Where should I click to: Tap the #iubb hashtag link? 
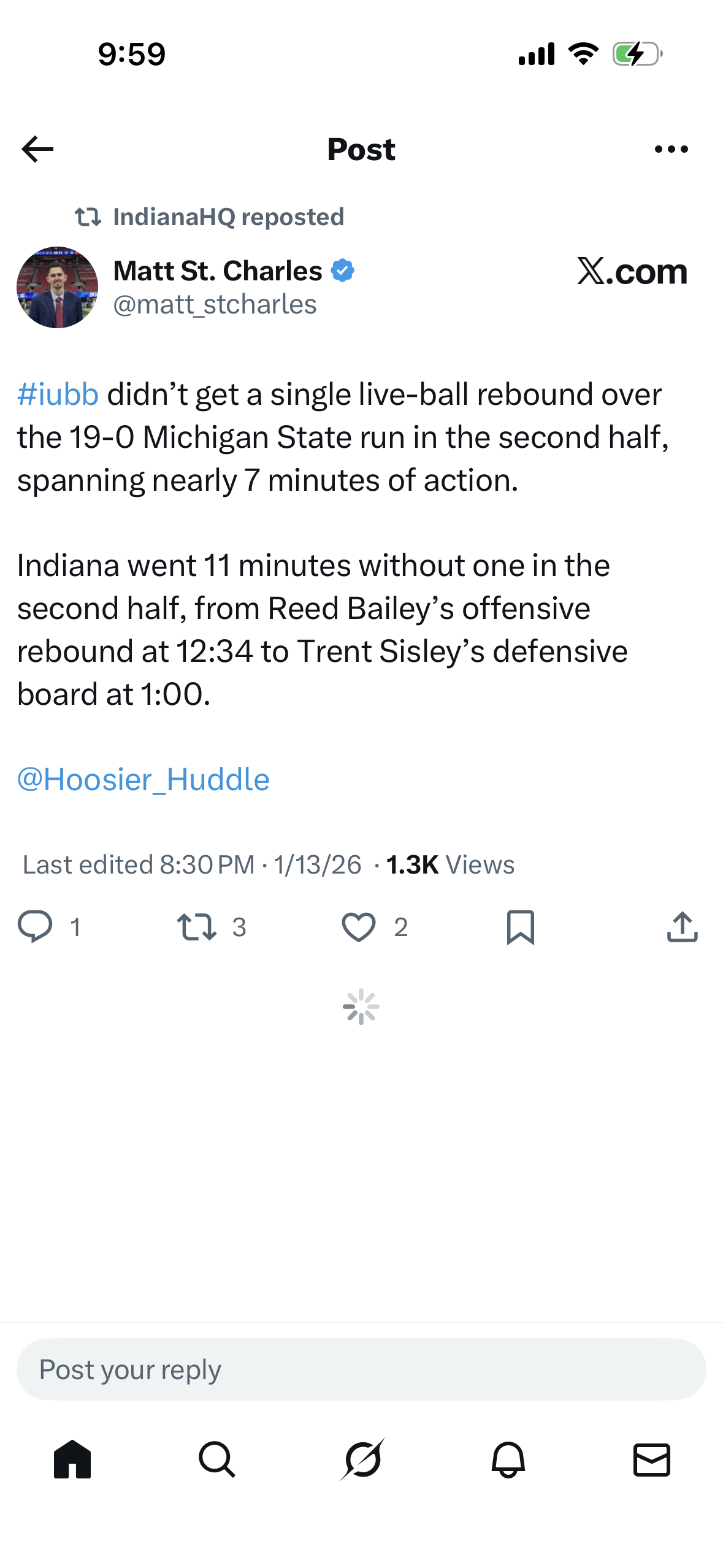(x=58, y=394)
